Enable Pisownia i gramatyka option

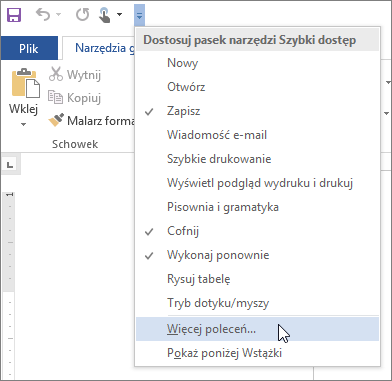point(257,207)
